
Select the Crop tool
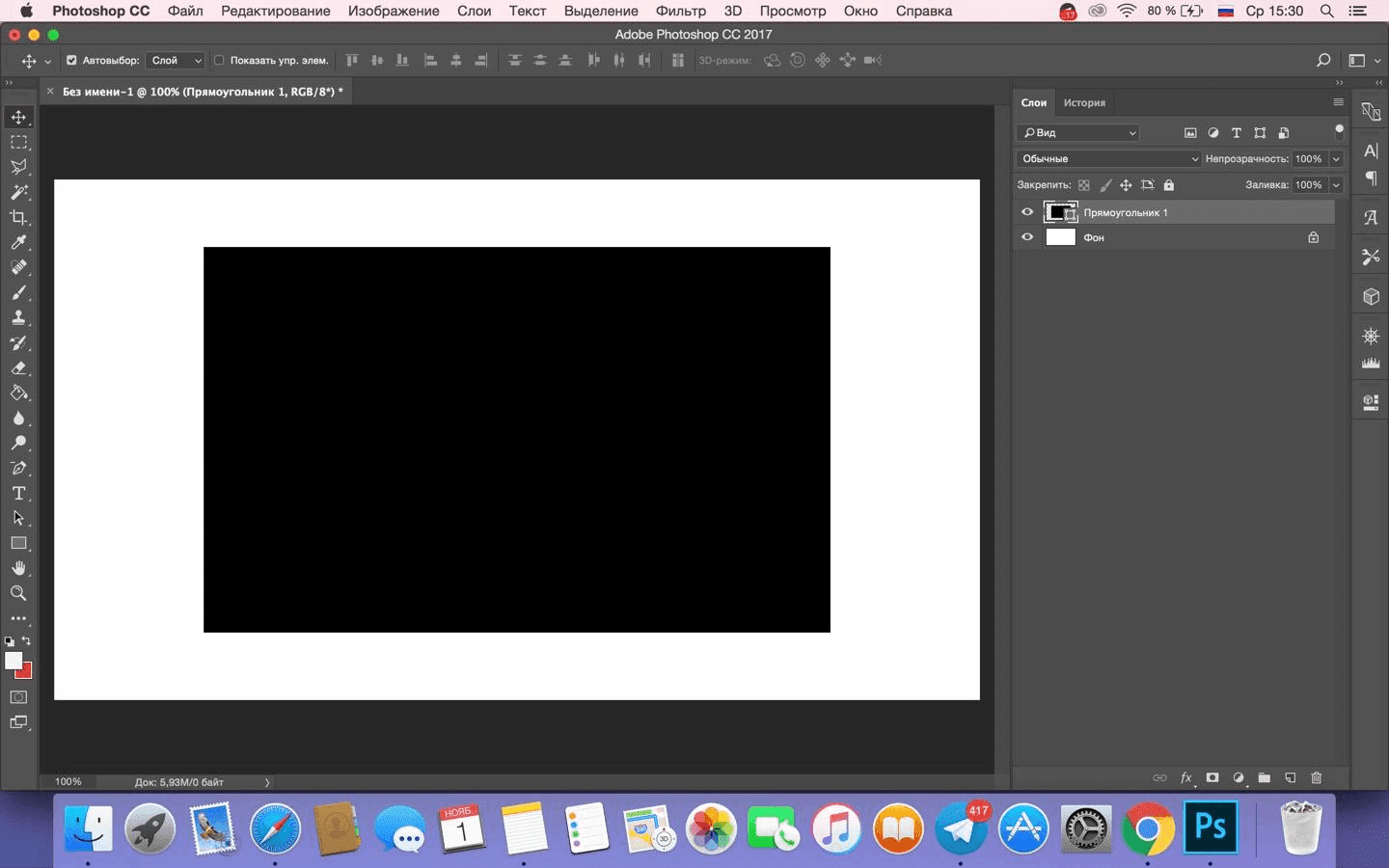(18, 218)
